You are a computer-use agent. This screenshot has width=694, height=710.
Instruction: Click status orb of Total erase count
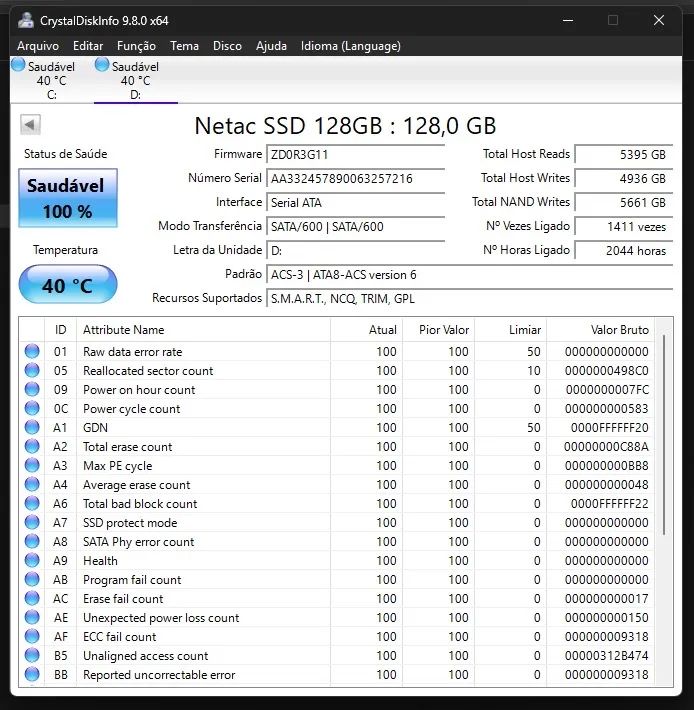[32, 446]
